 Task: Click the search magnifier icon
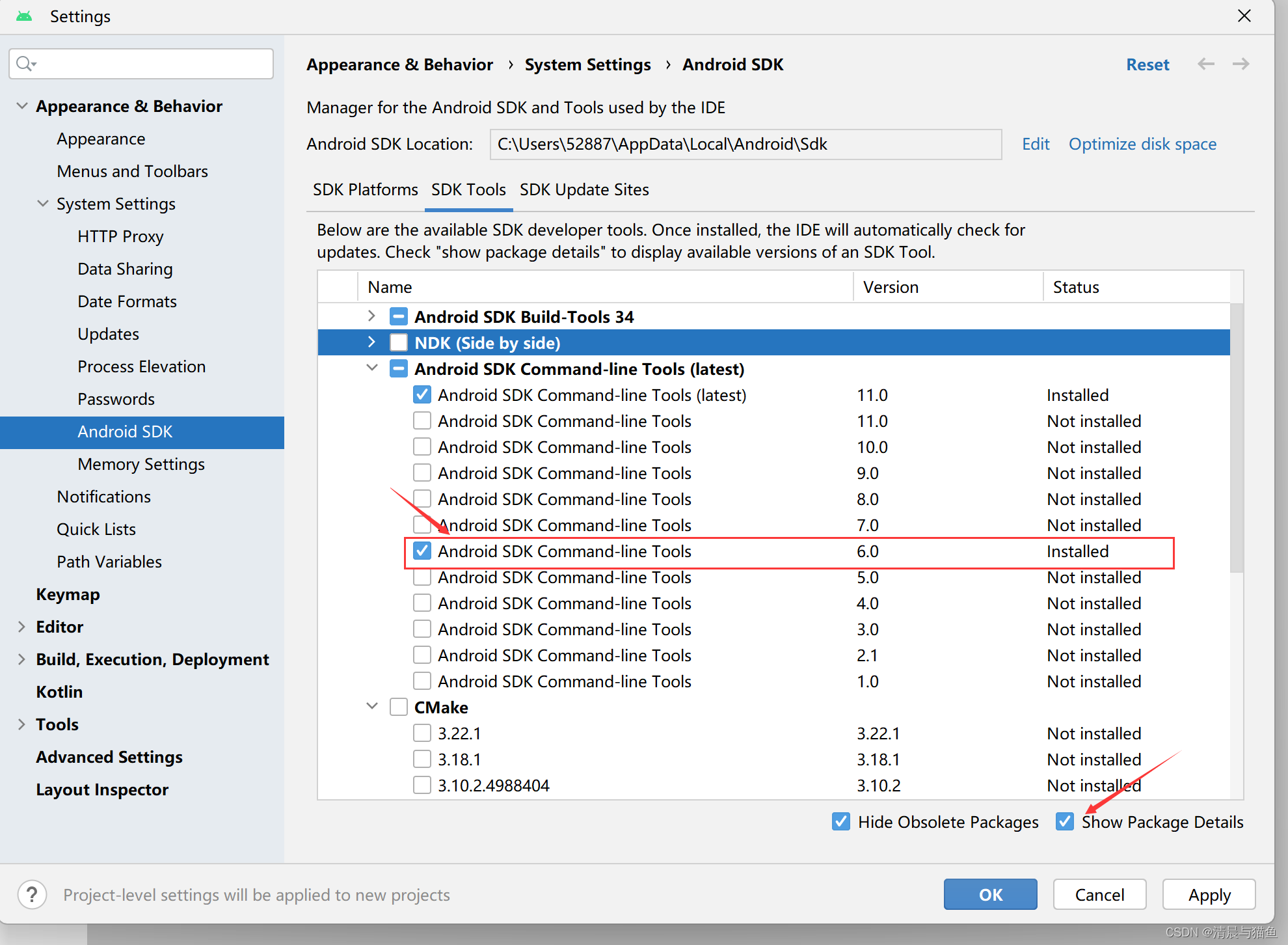(x=25, y=63)
